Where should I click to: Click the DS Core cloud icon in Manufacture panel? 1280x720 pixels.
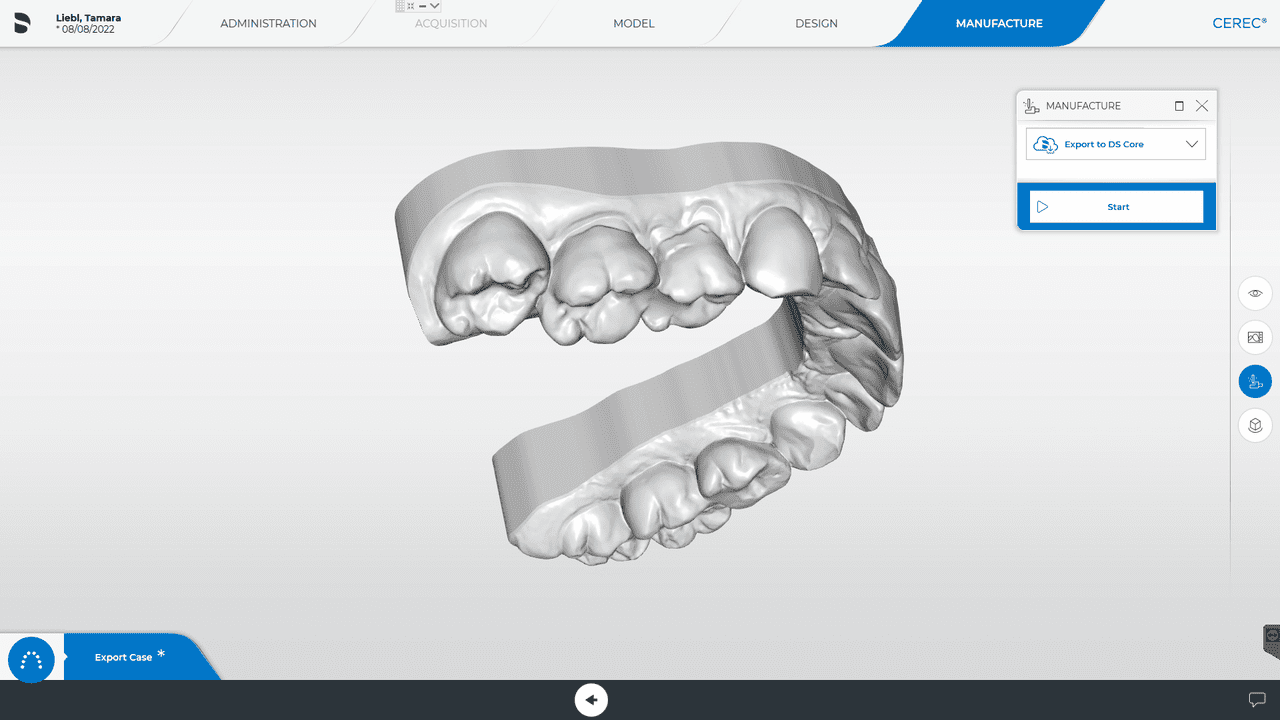(x=1045, y=144)
